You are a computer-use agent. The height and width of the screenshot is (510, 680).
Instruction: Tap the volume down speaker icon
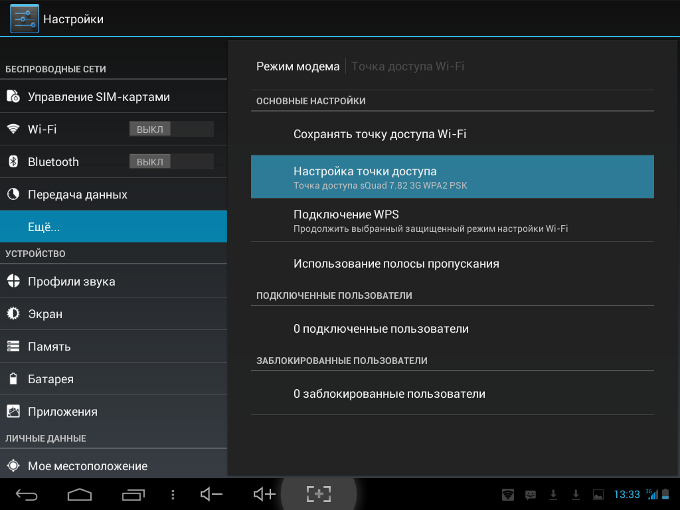(211, 494)
